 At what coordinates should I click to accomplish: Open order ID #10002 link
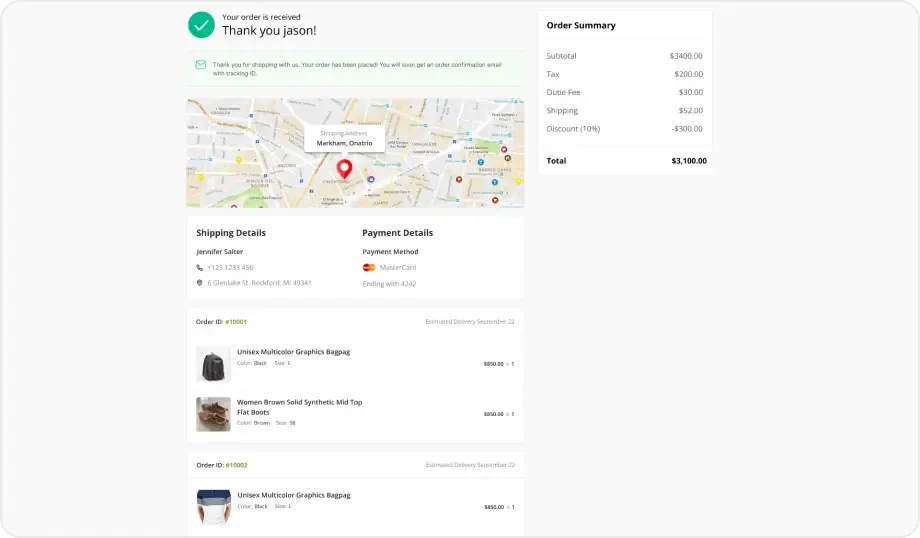(x=236, y=465)
